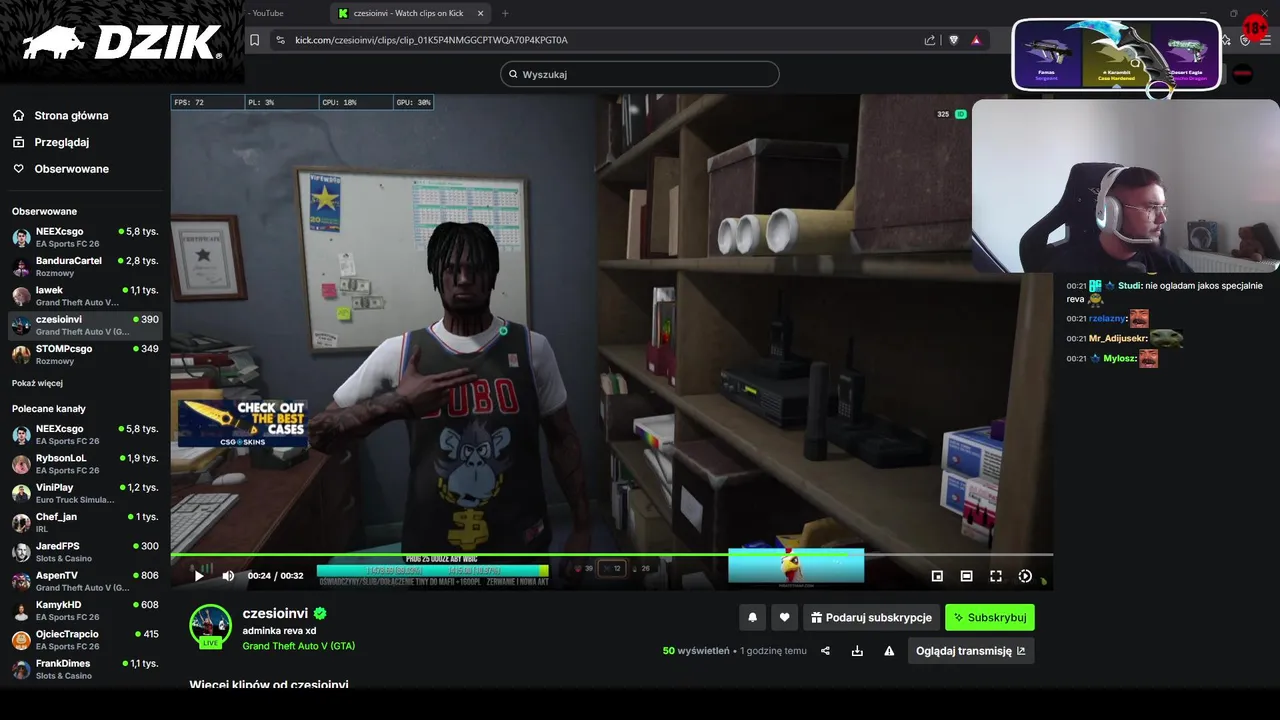Open the browser hamburger menu

click(x=1265, y=40)
